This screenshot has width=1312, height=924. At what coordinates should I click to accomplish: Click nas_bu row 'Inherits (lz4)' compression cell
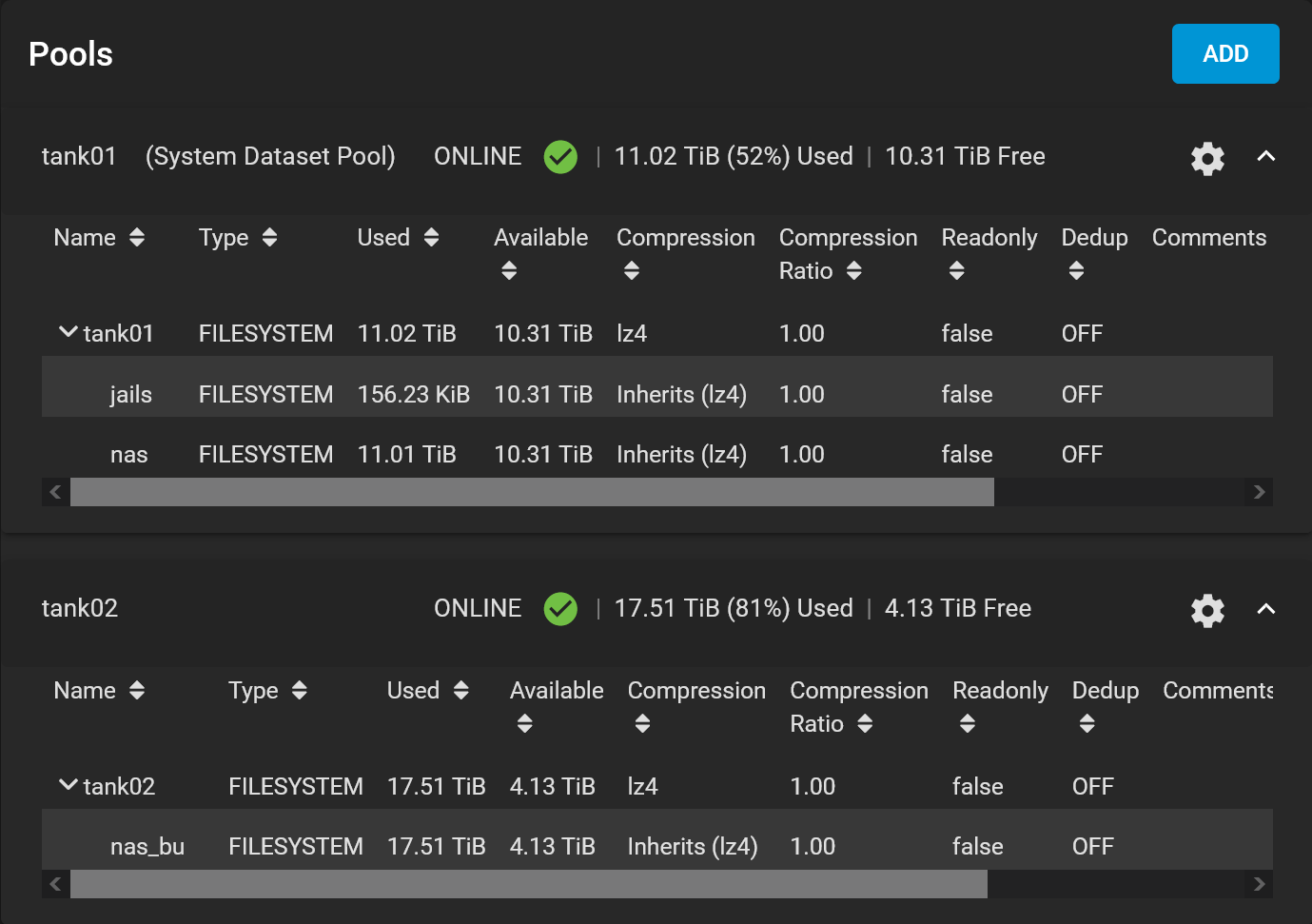point(693,846)
